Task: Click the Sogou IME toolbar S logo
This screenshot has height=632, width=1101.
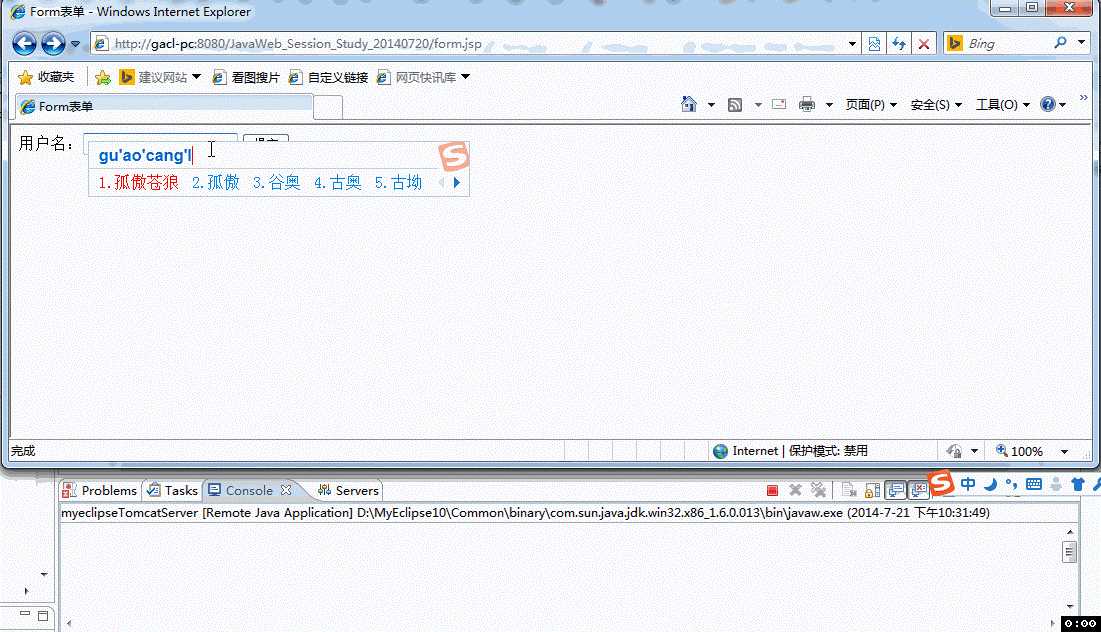Action: tap(942, 482)
